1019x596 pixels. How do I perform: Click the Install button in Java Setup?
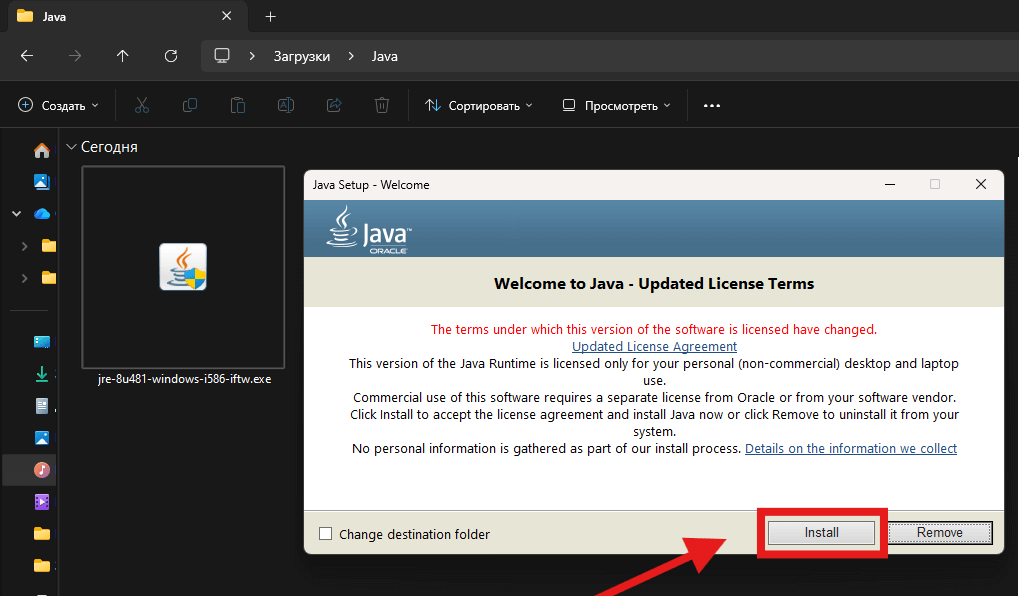821,532
